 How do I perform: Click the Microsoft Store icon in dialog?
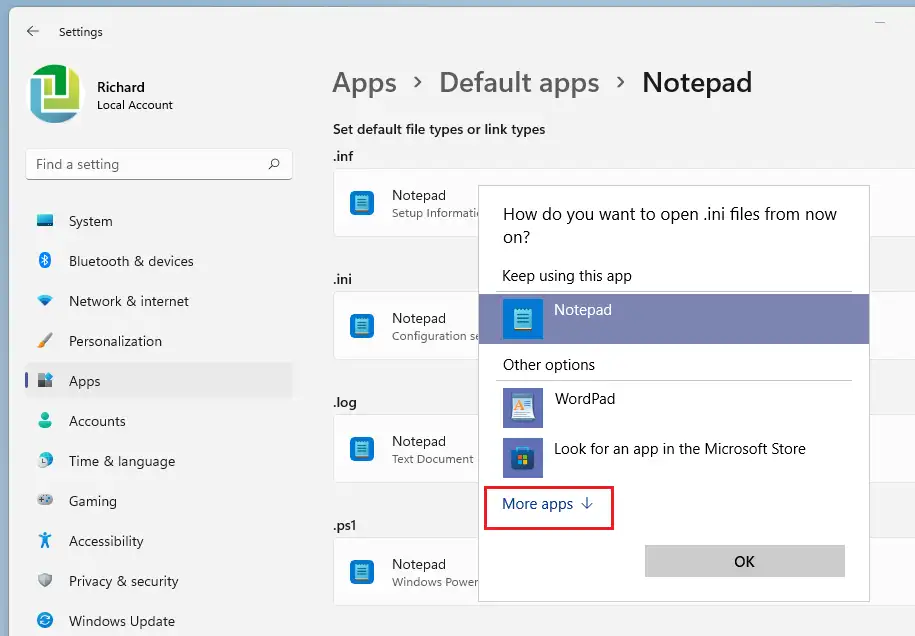coord(523,458)
